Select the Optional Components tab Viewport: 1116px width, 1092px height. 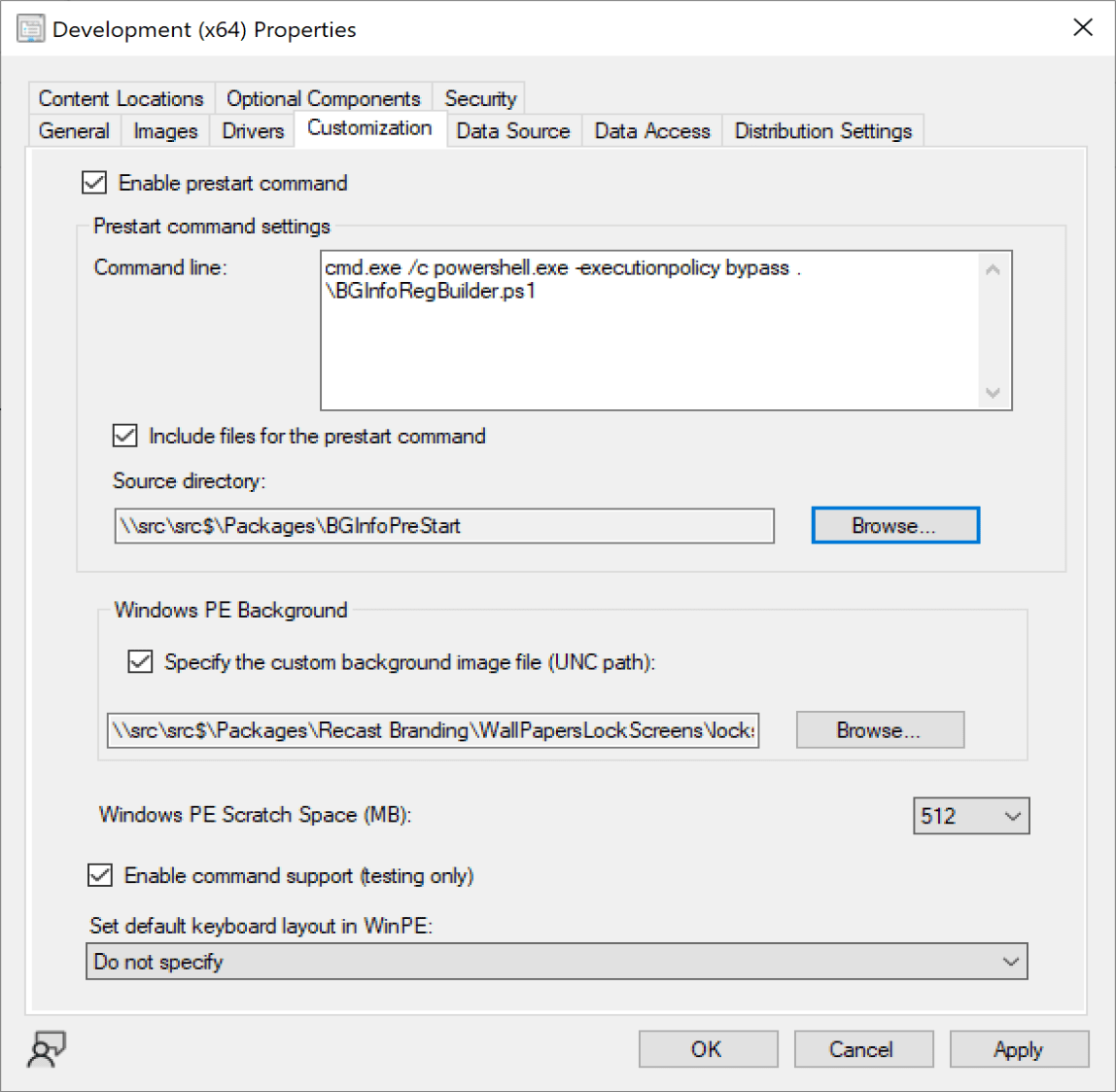coord(323,99)
